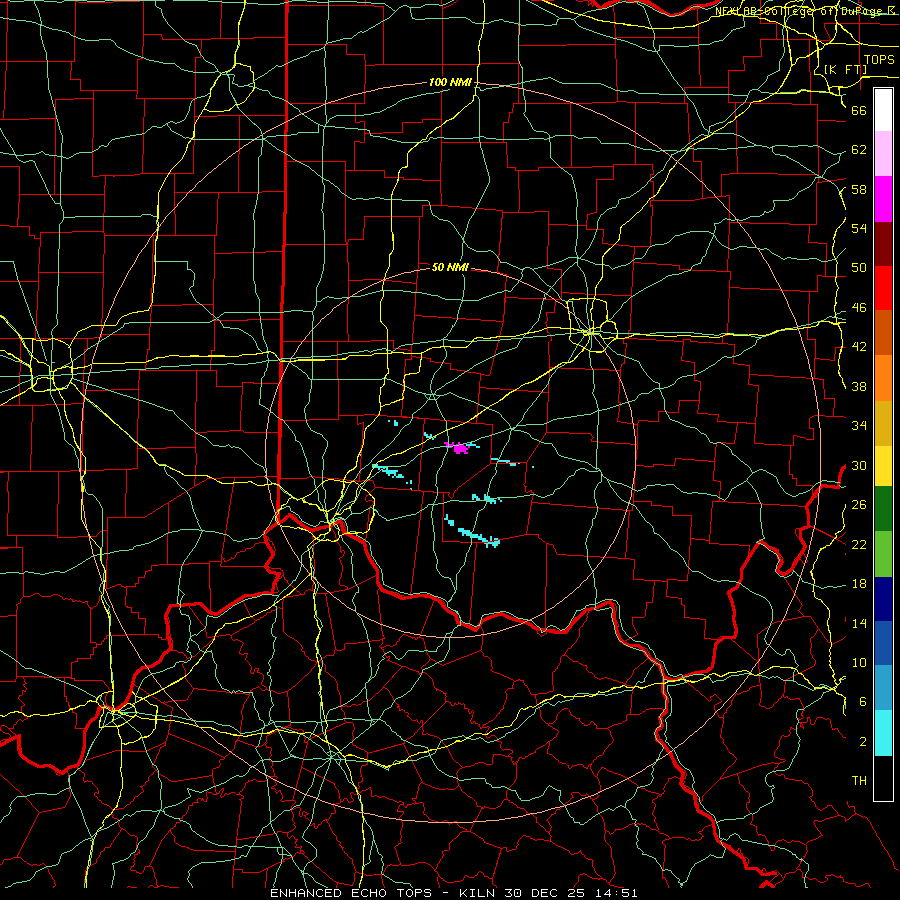
Task: Select the dark orange legend swatch
Action: 883,333
